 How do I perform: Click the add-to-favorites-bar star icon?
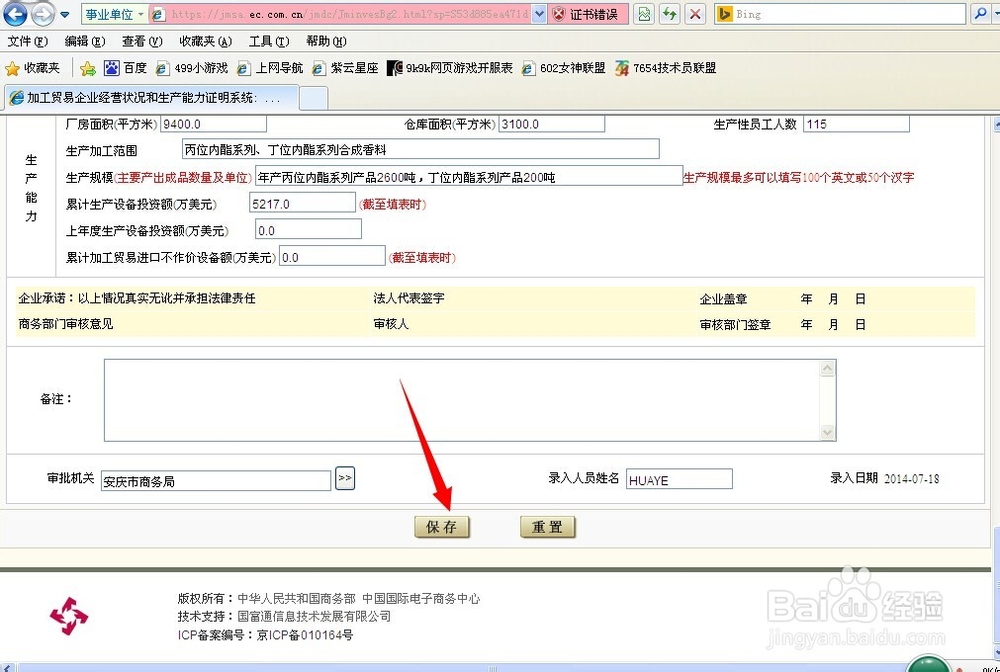coord(88,68)
